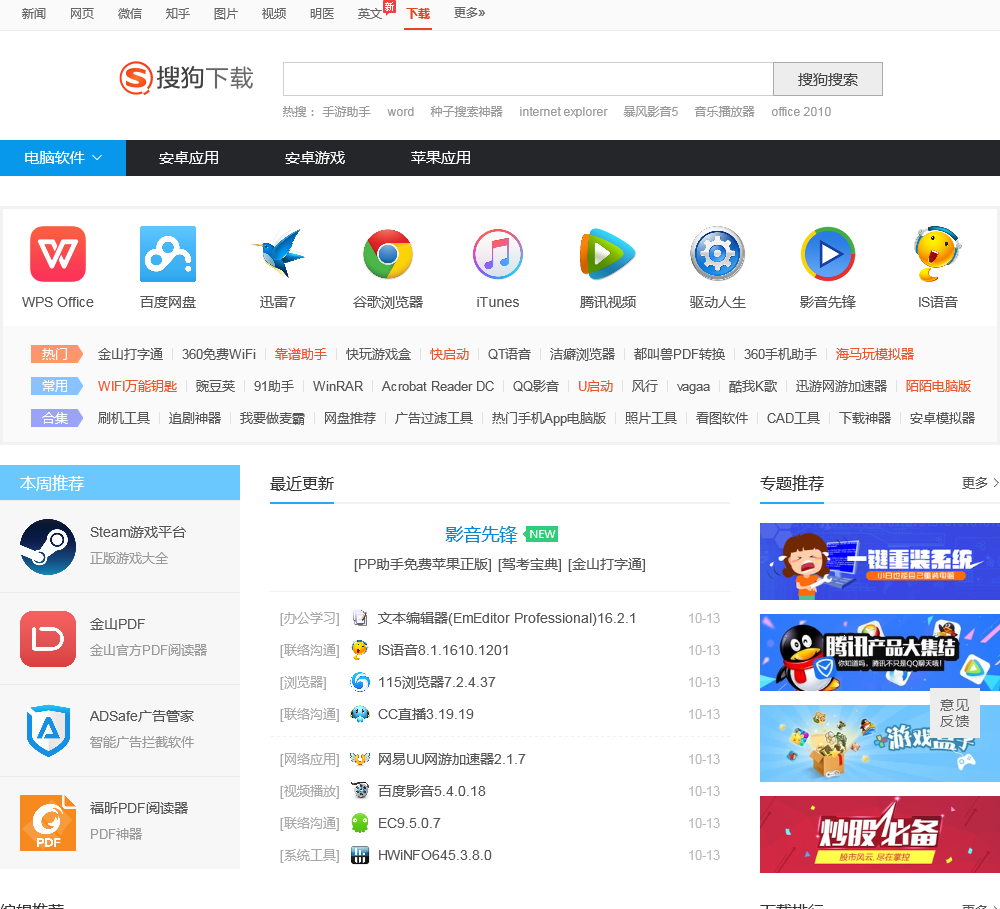Image resolution: width=1000 pixels, height=909 pixels.
Task: Open the 360免费WiFi link
Action: (x=219, y=354)
